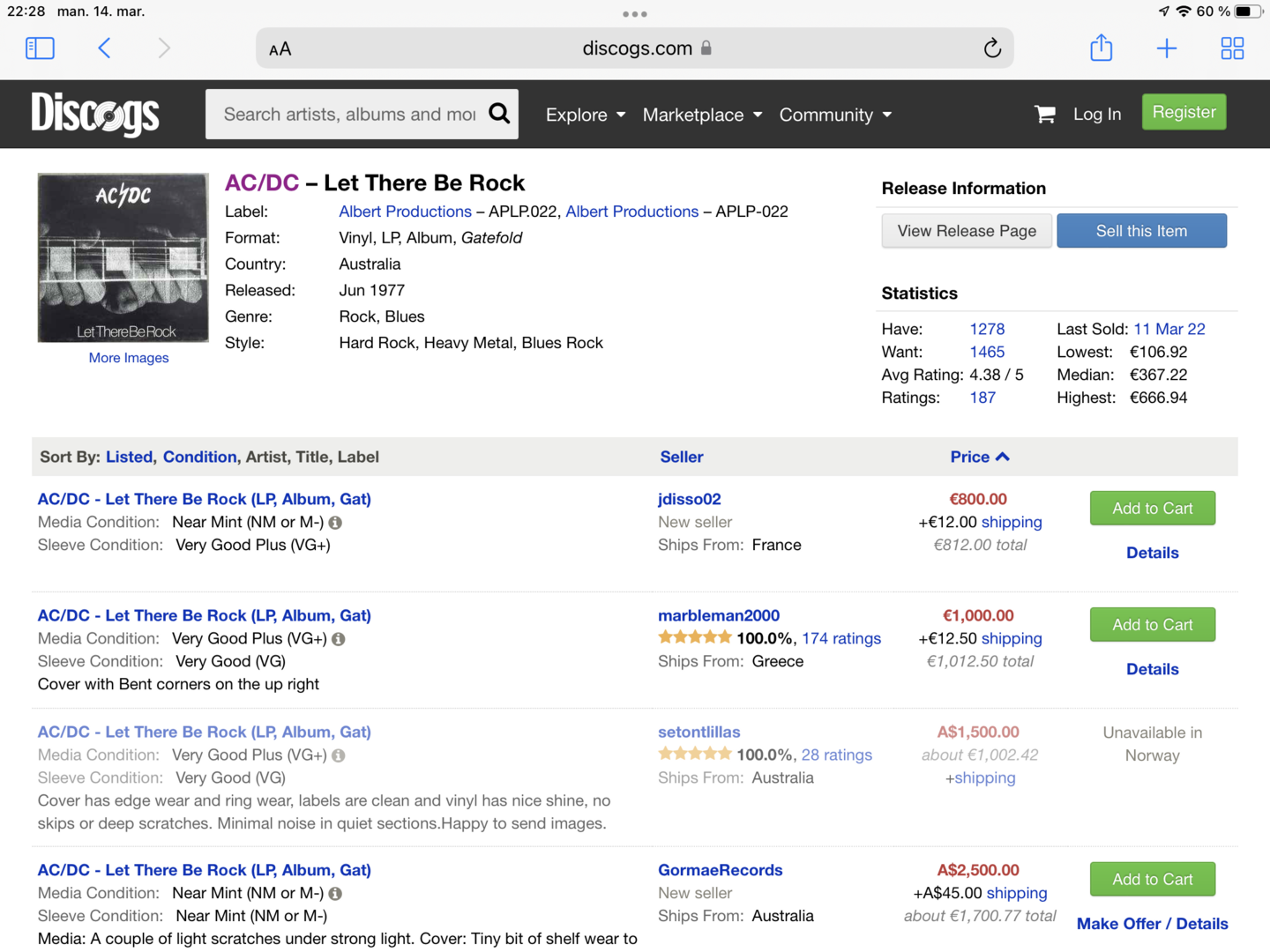Screen dimensions: 1270x952
Task: Open a new tab with plus icon
Action: tap(1166, 48)
